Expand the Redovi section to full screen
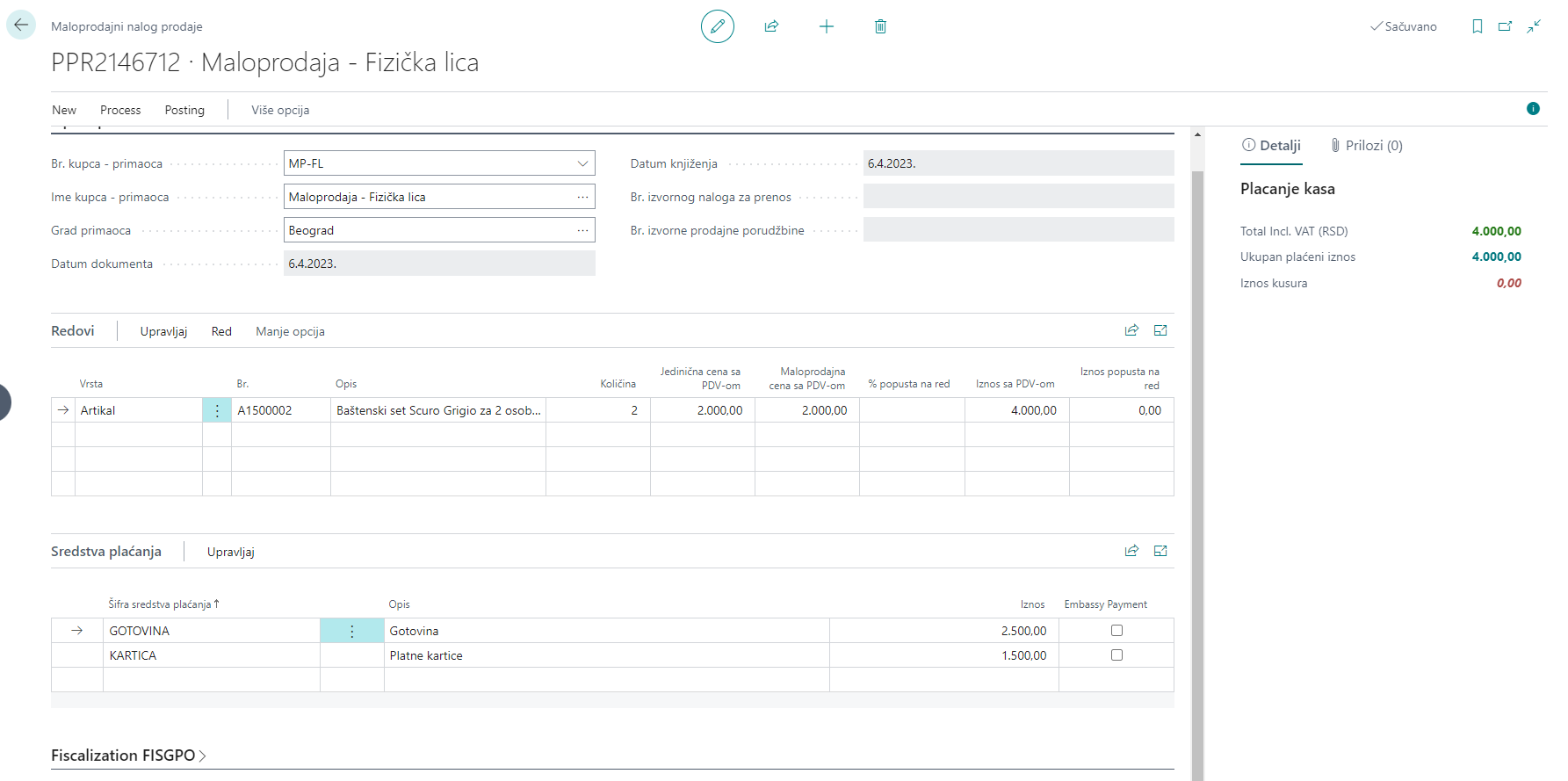The height and width of the screenshot is (781, 1568). [x=1160, y=330]
